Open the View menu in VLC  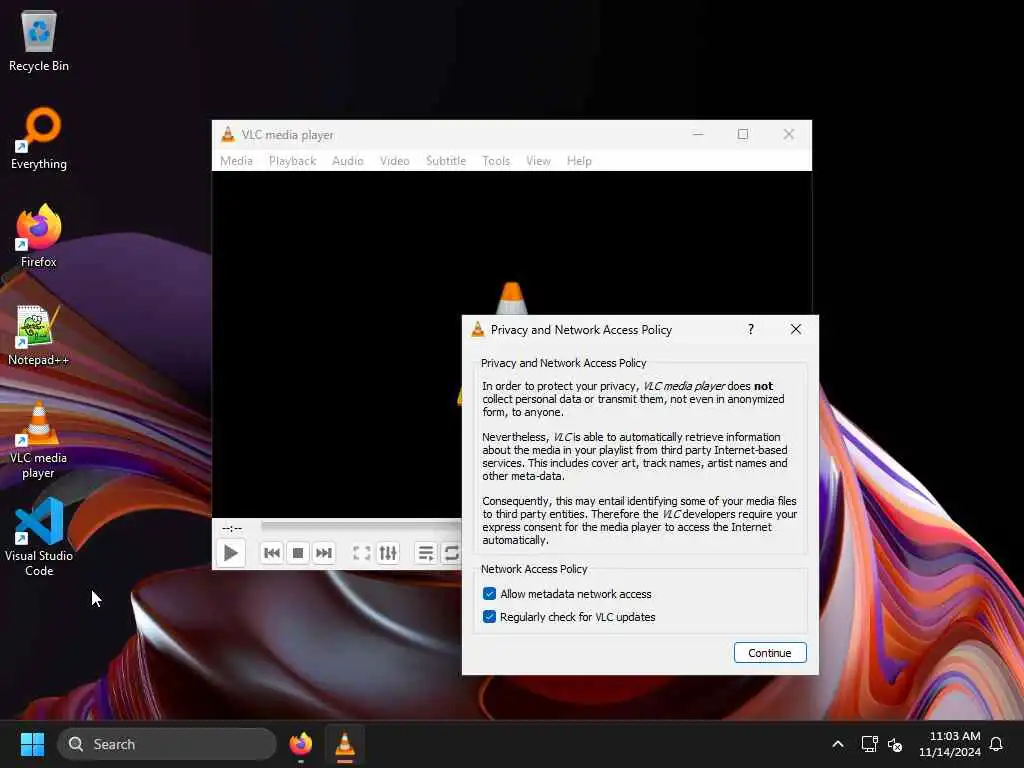[538, 161]
